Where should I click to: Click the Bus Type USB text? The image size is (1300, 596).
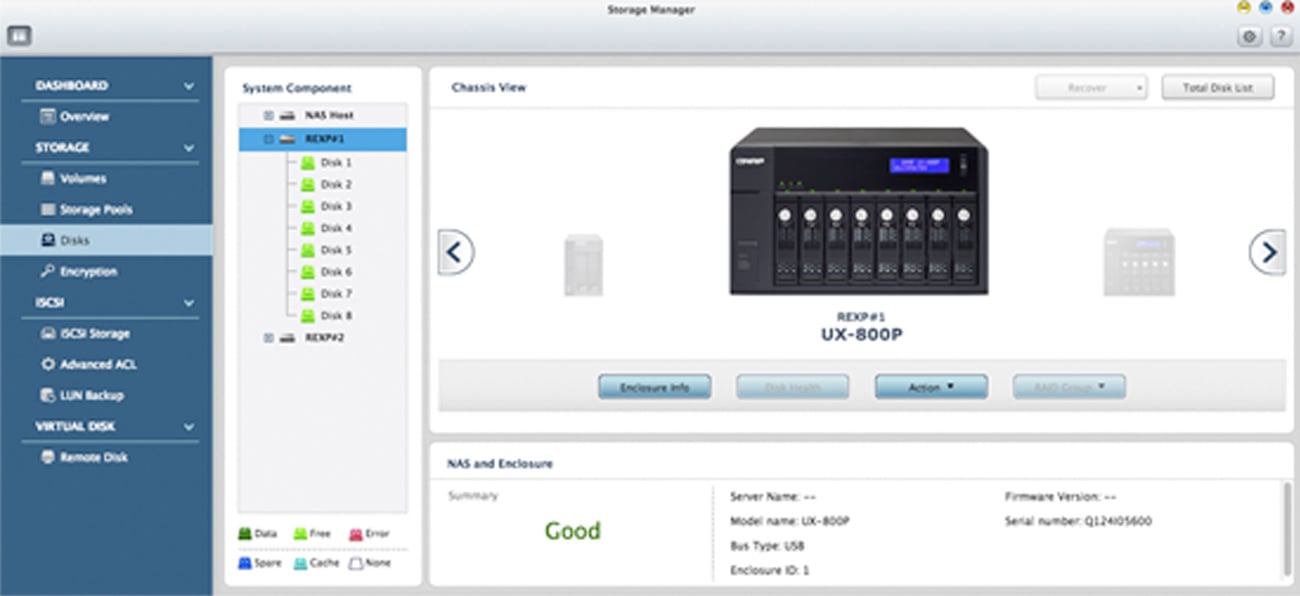[x=767, y=546]
